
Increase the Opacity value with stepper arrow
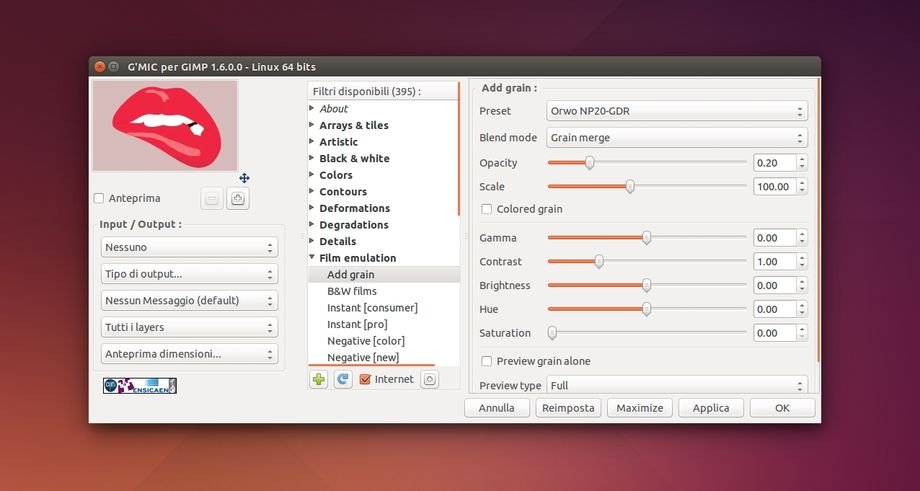tap(802, 158)
